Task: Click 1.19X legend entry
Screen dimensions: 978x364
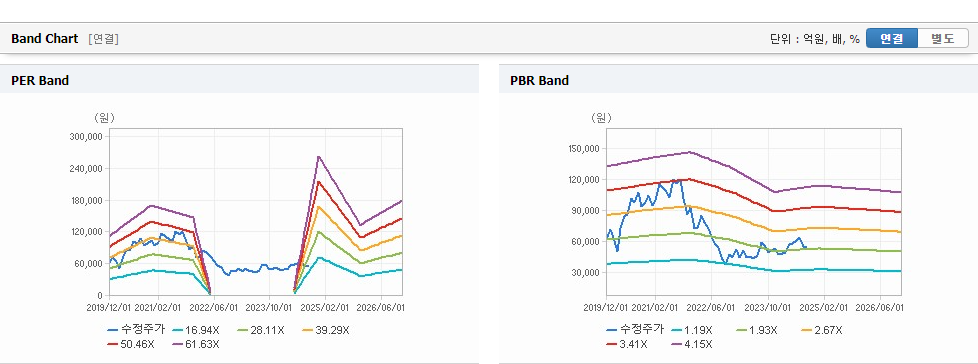Action: pos(692,330)
